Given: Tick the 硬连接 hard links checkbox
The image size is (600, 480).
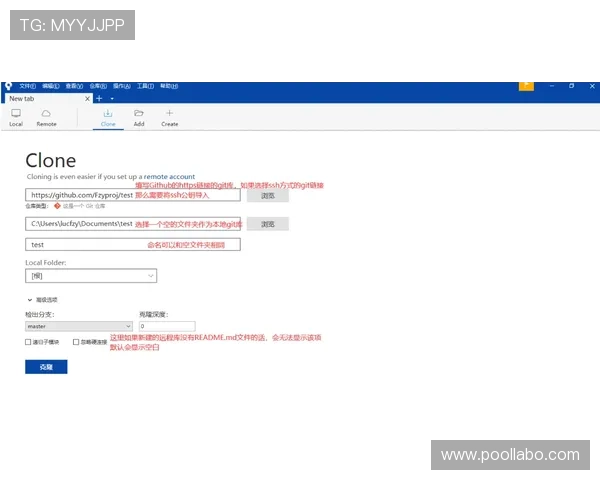Looking at the screenshot, I should pos(76,342).
